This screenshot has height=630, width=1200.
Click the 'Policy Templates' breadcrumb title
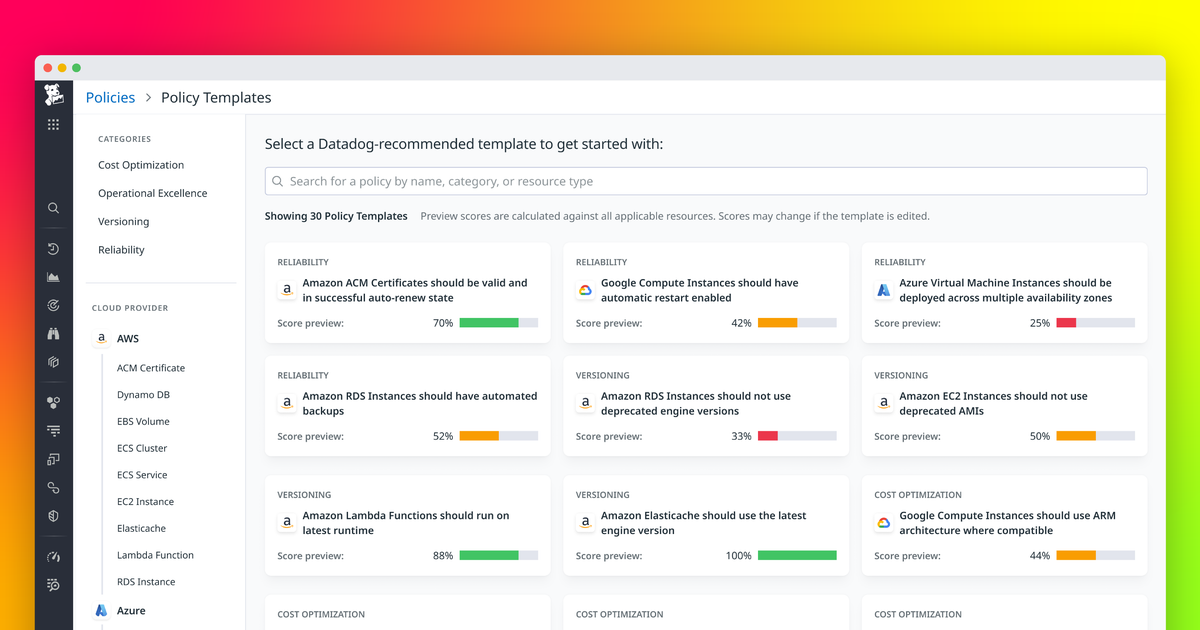[x=216, y=98]
